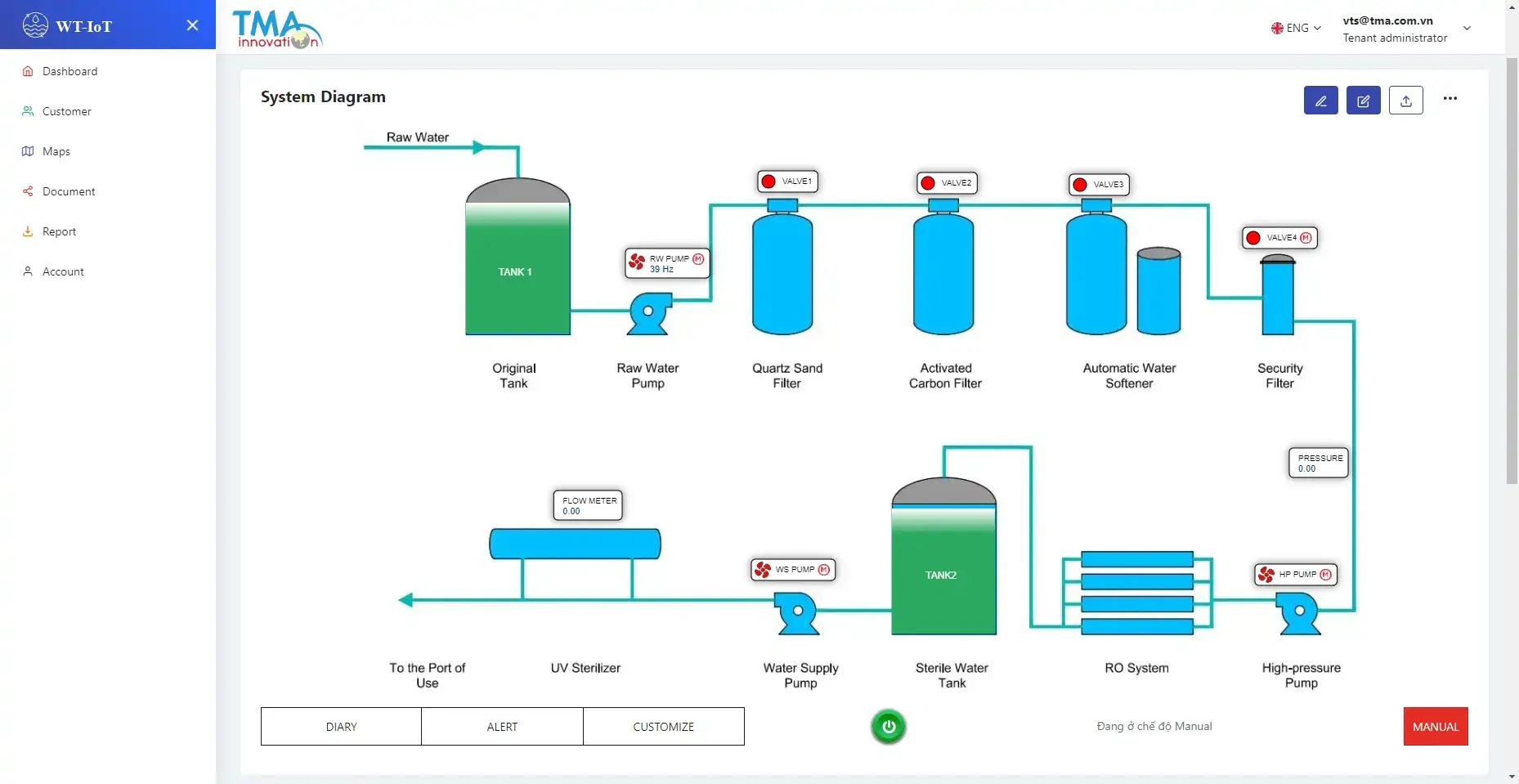
Task: Switch mode using the MANUAL button
Action: point(1436,727)
